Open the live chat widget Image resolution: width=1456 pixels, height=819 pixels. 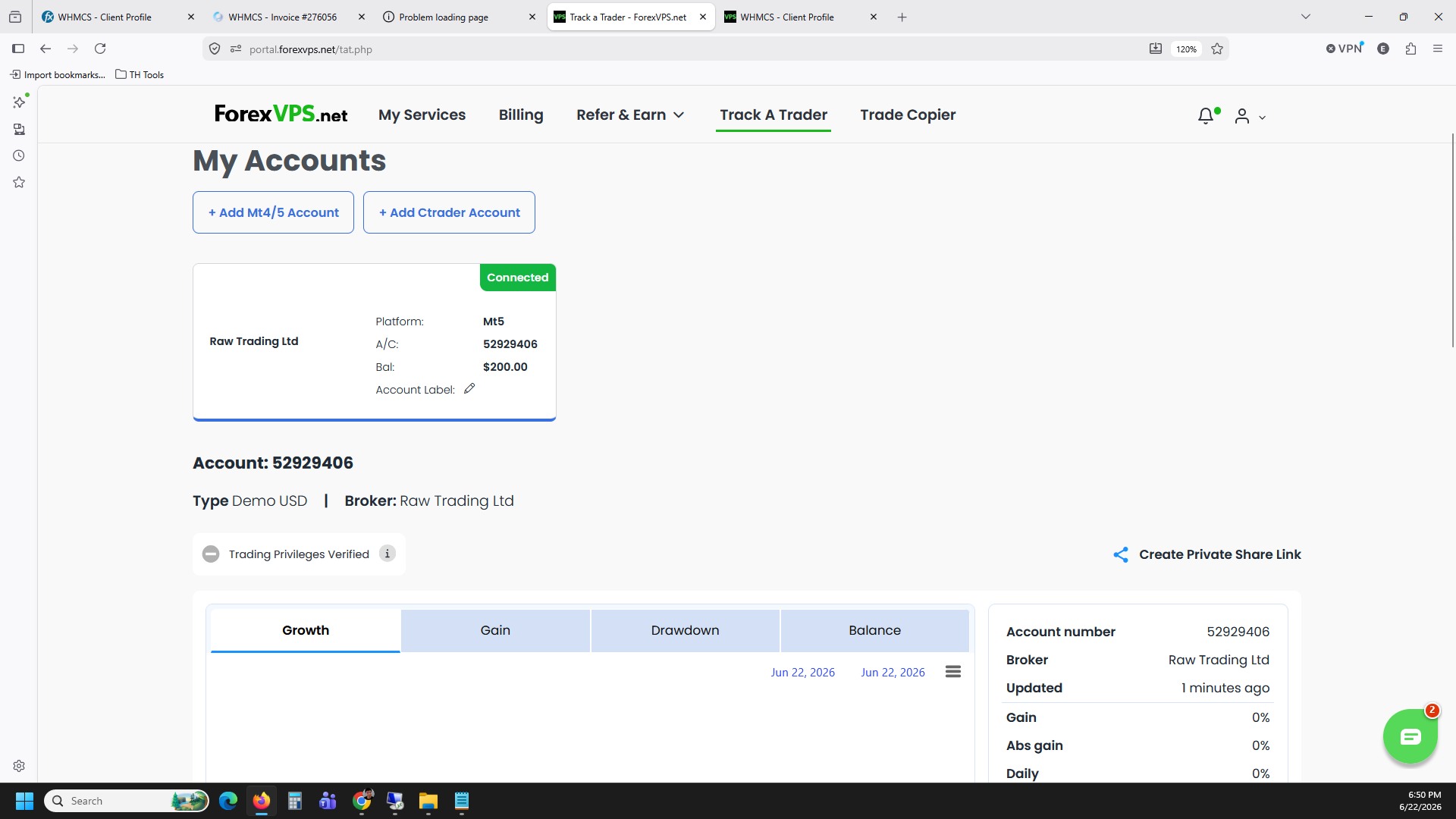[x=1410, y=736]
